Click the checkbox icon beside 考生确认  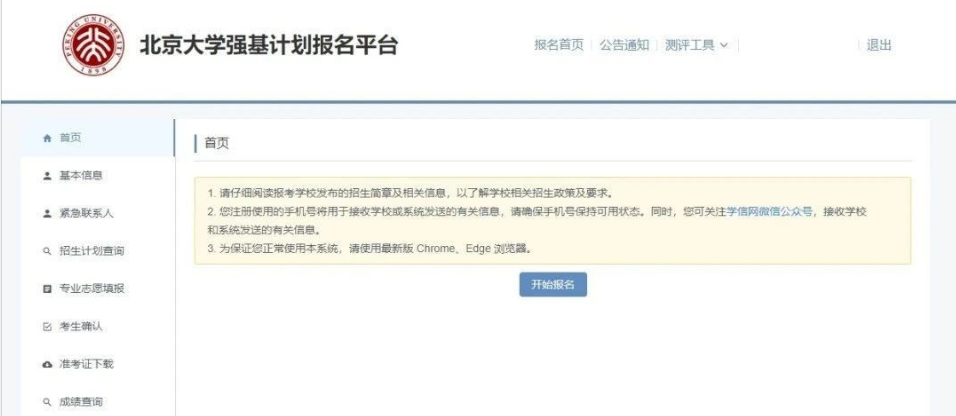48,327
